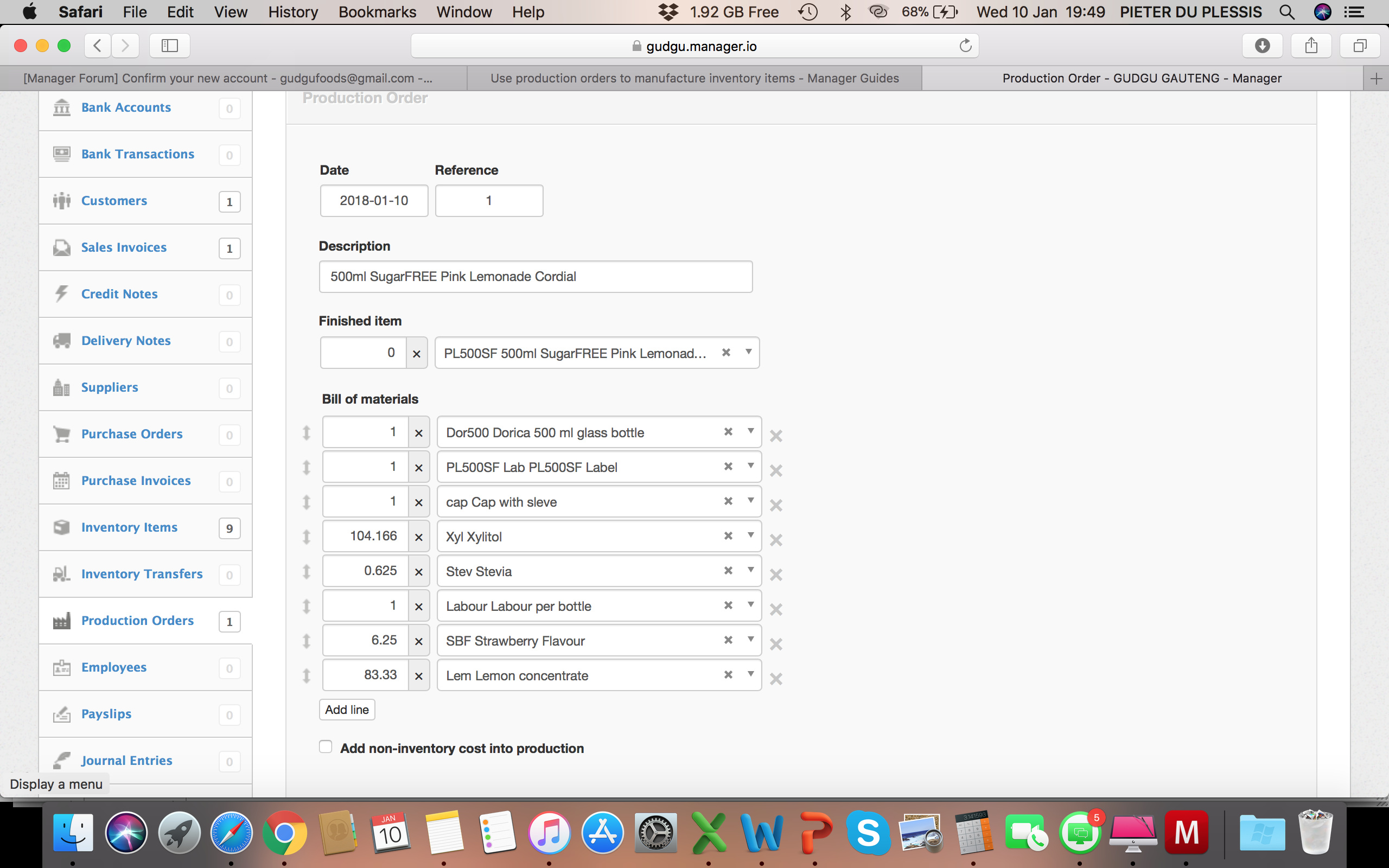Viewport: 1389px width, 868px height.
Task: Enable Add non-inventory cost into production
Action: [326, 747]
